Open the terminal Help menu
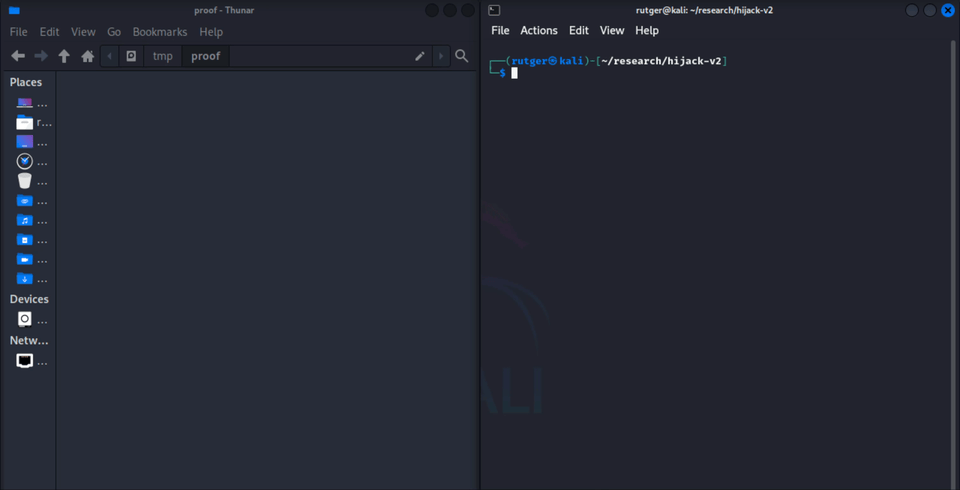960x490 pixels. tap(647, 31)
